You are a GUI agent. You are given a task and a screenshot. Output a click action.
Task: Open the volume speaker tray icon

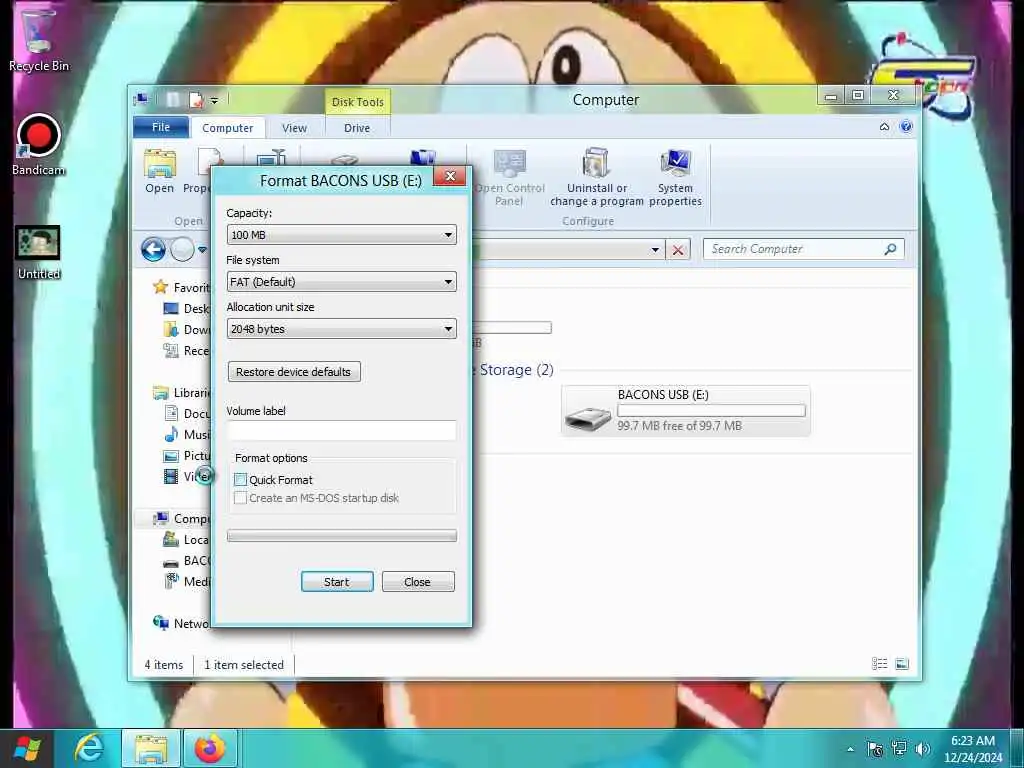tap(923, 749)
